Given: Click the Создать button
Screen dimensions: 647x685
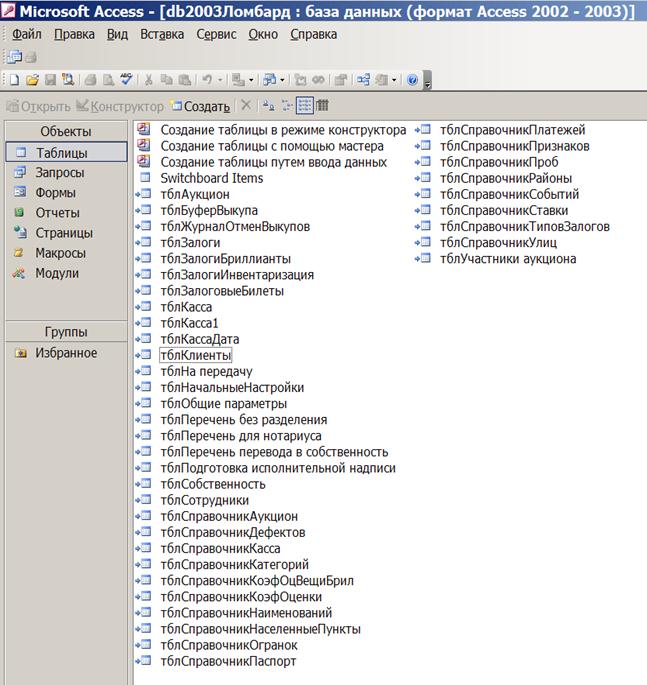Looking at the screenshot, I should tap(201, 106).
